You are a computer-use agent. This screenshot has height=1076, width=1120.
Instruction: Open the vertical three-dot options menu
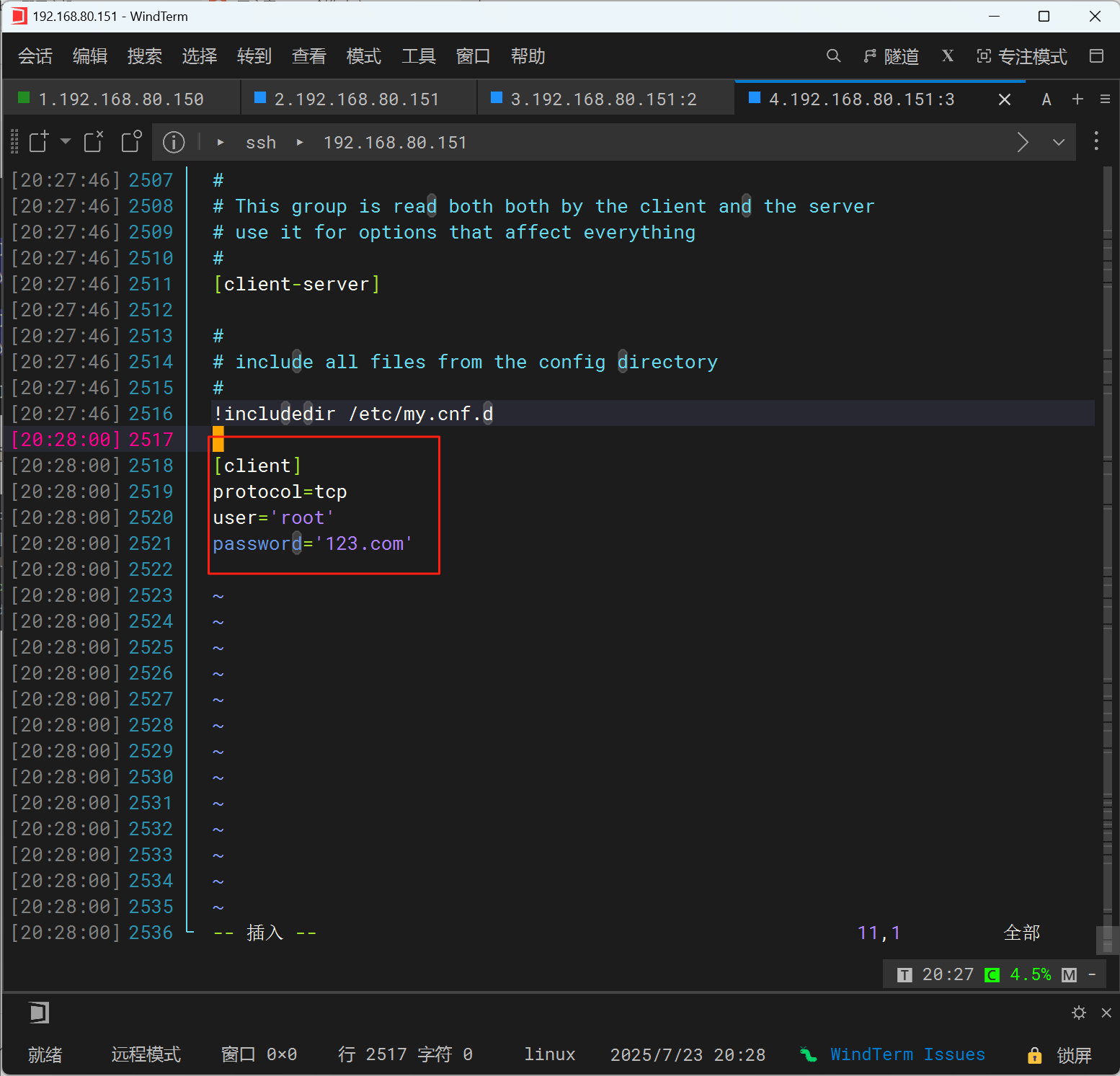(x=1096, y=141)
